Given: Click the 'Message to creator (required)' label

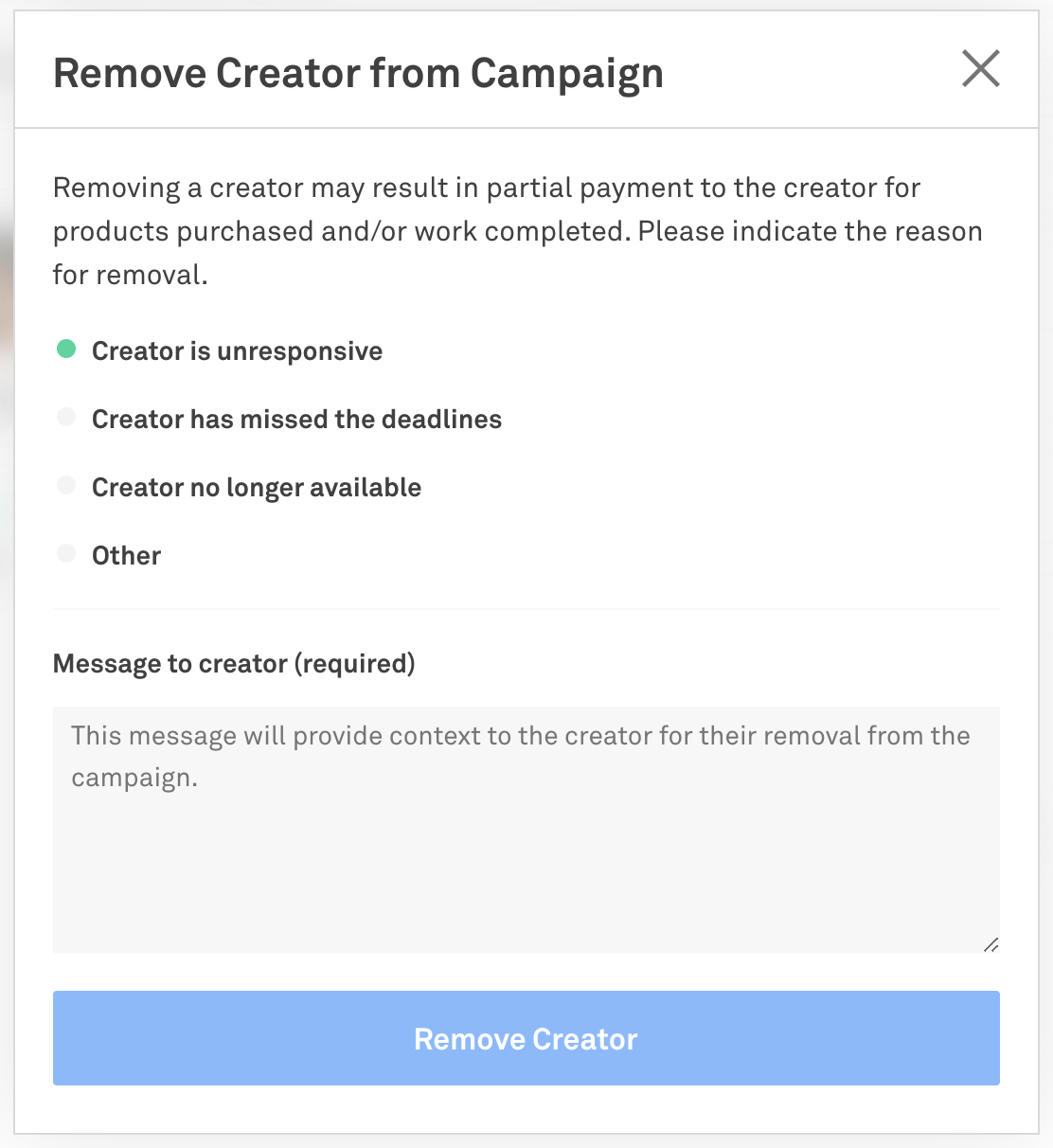Looking at the screenshot, I should [x=233, y=663].
